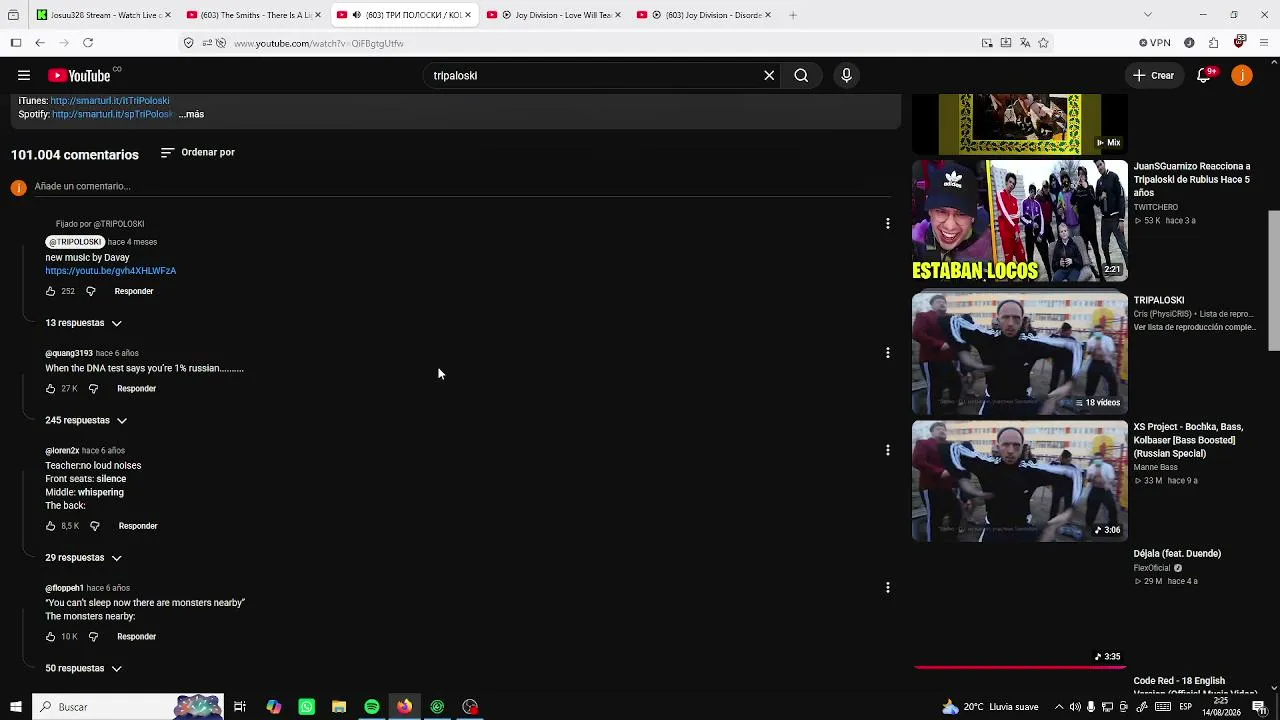
Task: Open the @TRIPOLOSKI channel badge
Action: [75, 242]
